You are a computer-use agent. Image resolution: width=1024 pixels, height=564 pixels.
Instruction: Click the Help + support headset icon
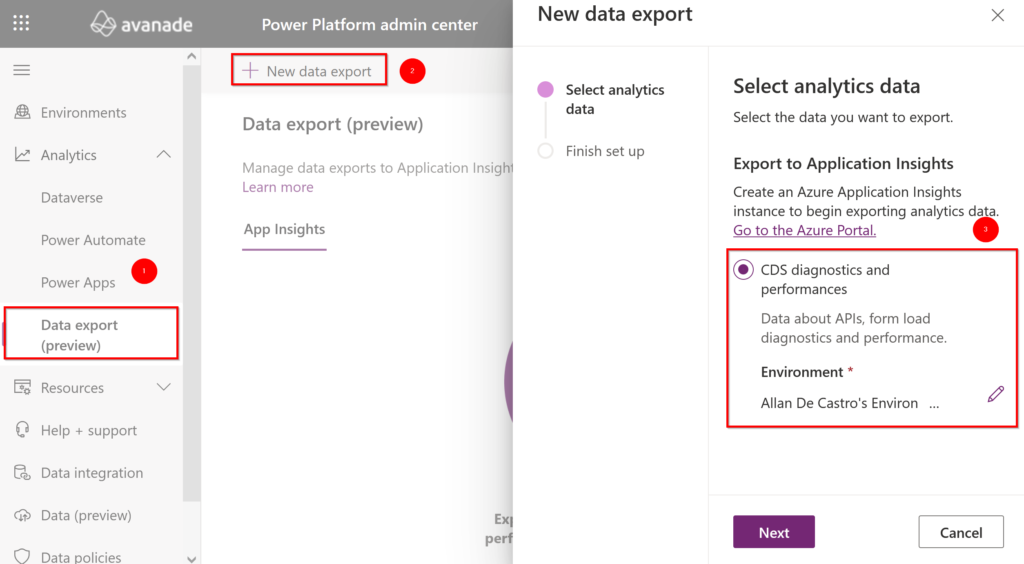pos(22,430)
